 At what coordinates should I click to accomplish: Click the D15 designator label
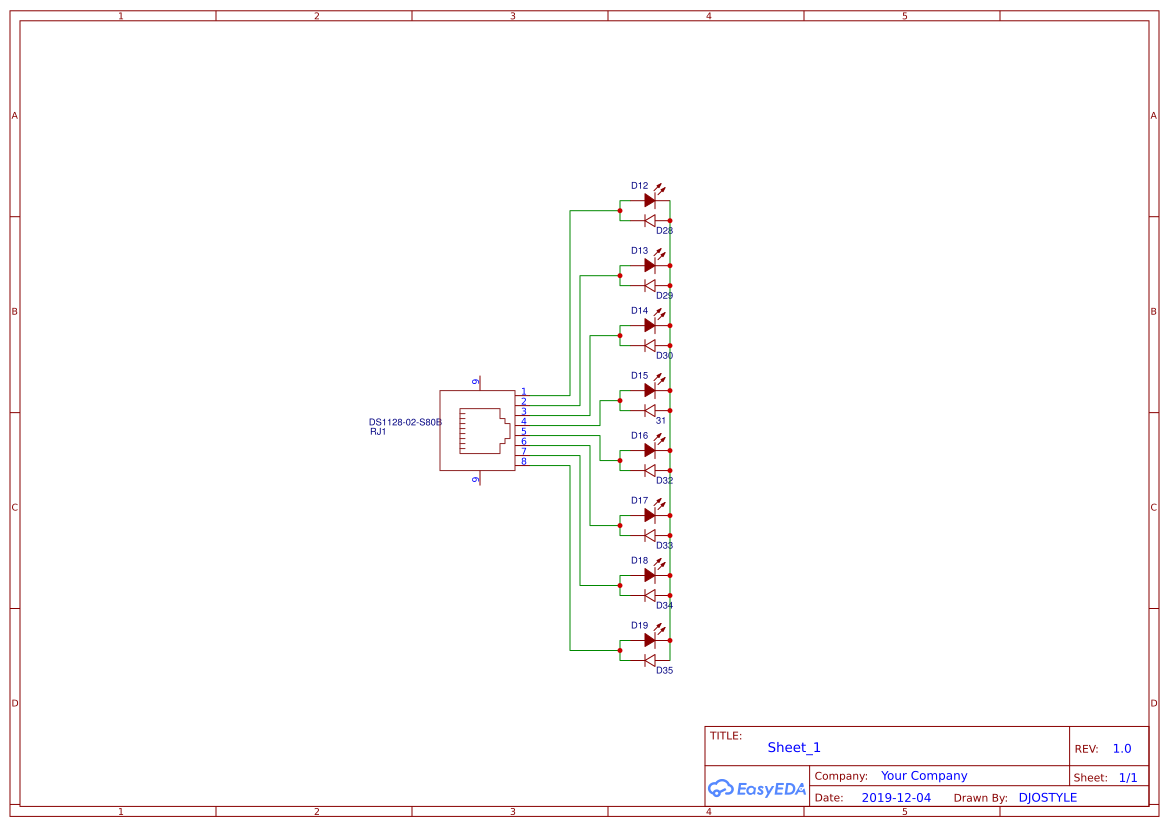click(x=640, y=376)
